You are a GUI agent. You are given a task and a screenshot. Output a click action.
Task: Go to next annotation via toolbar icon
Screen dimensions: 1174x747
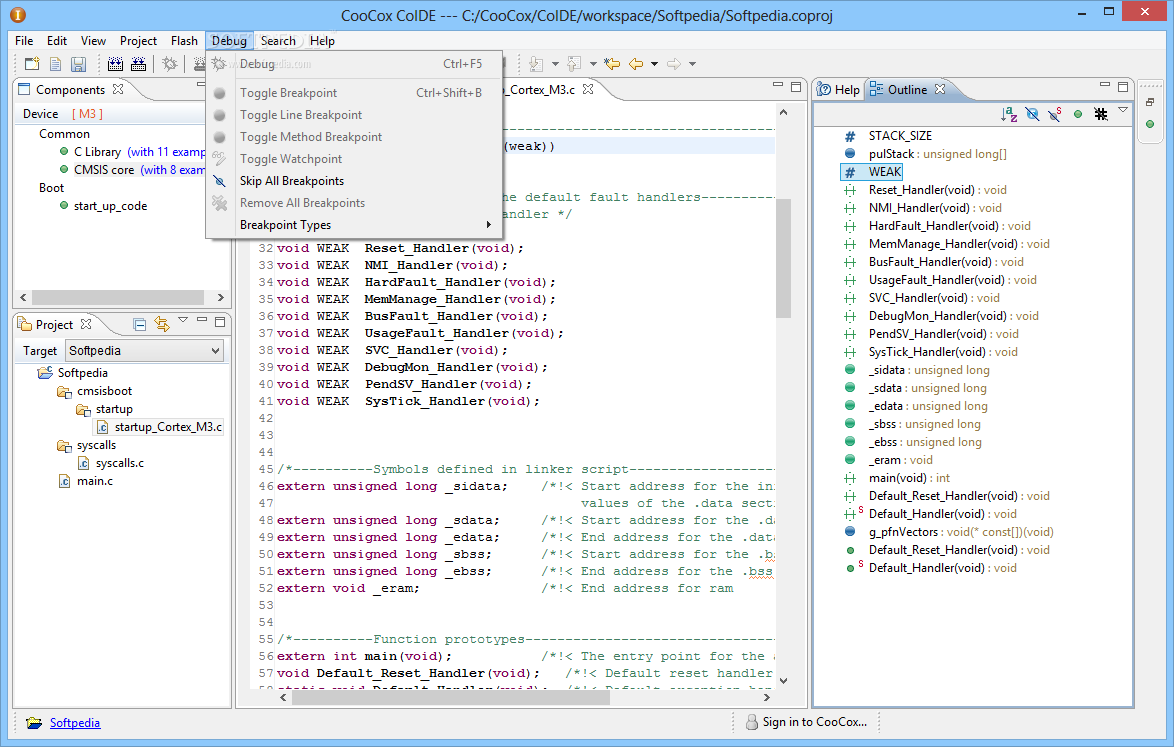click(536, 64)
